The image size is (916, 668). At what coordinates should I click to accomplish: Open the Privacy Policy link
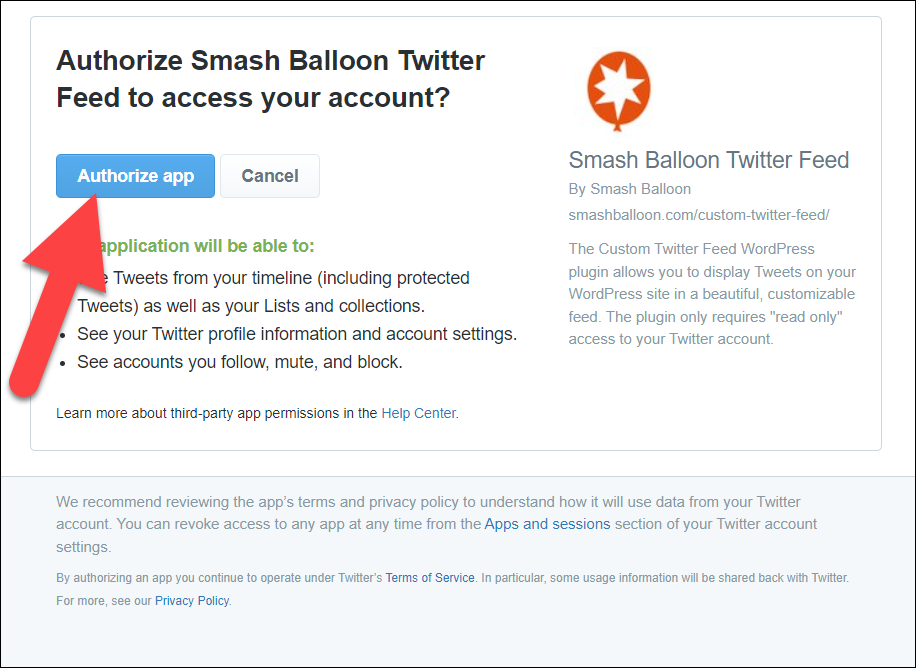click(x=192, y=601)
